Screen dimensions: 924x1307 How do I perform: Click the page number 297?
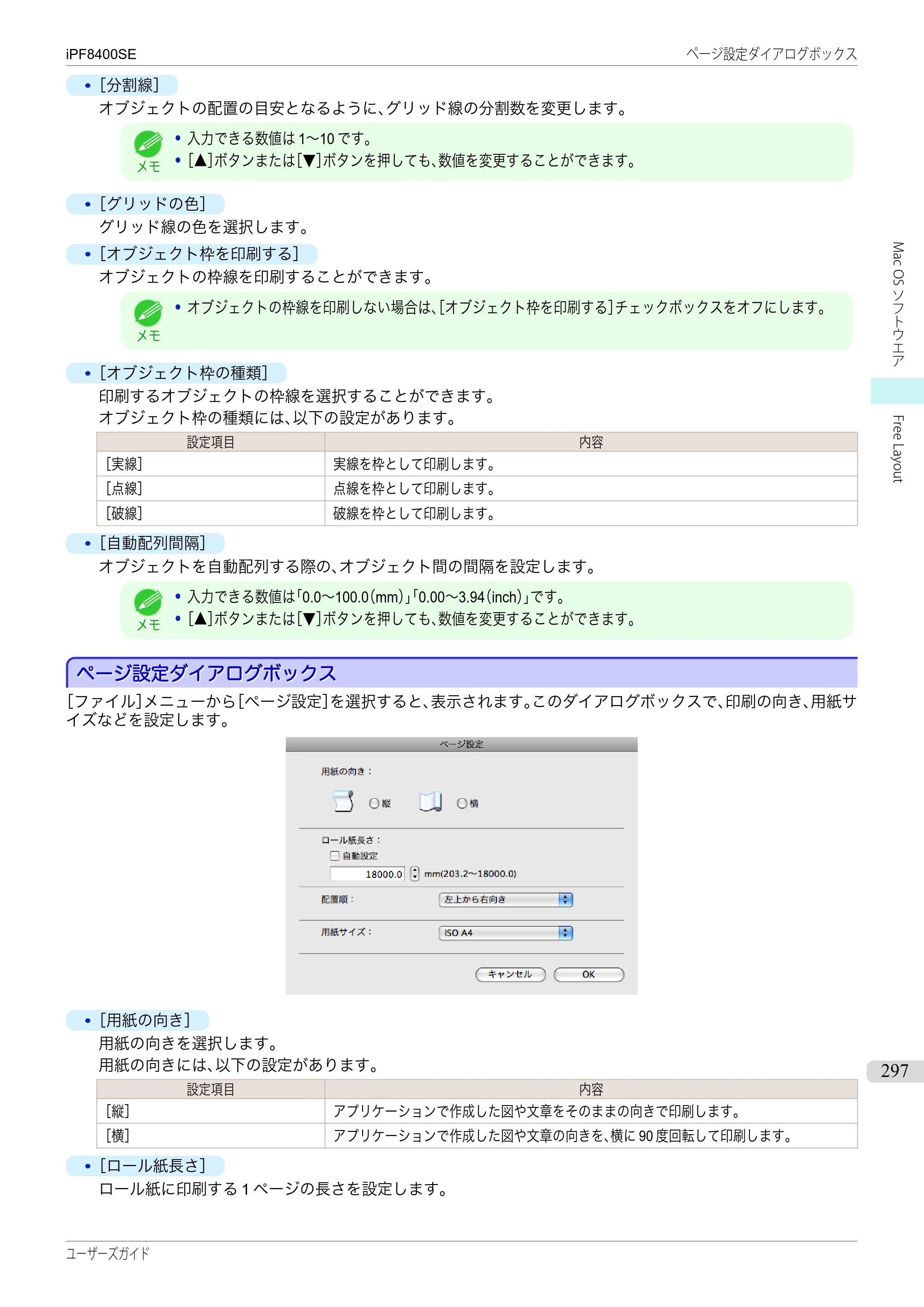pyautogui.click(x=894, y=1071)
